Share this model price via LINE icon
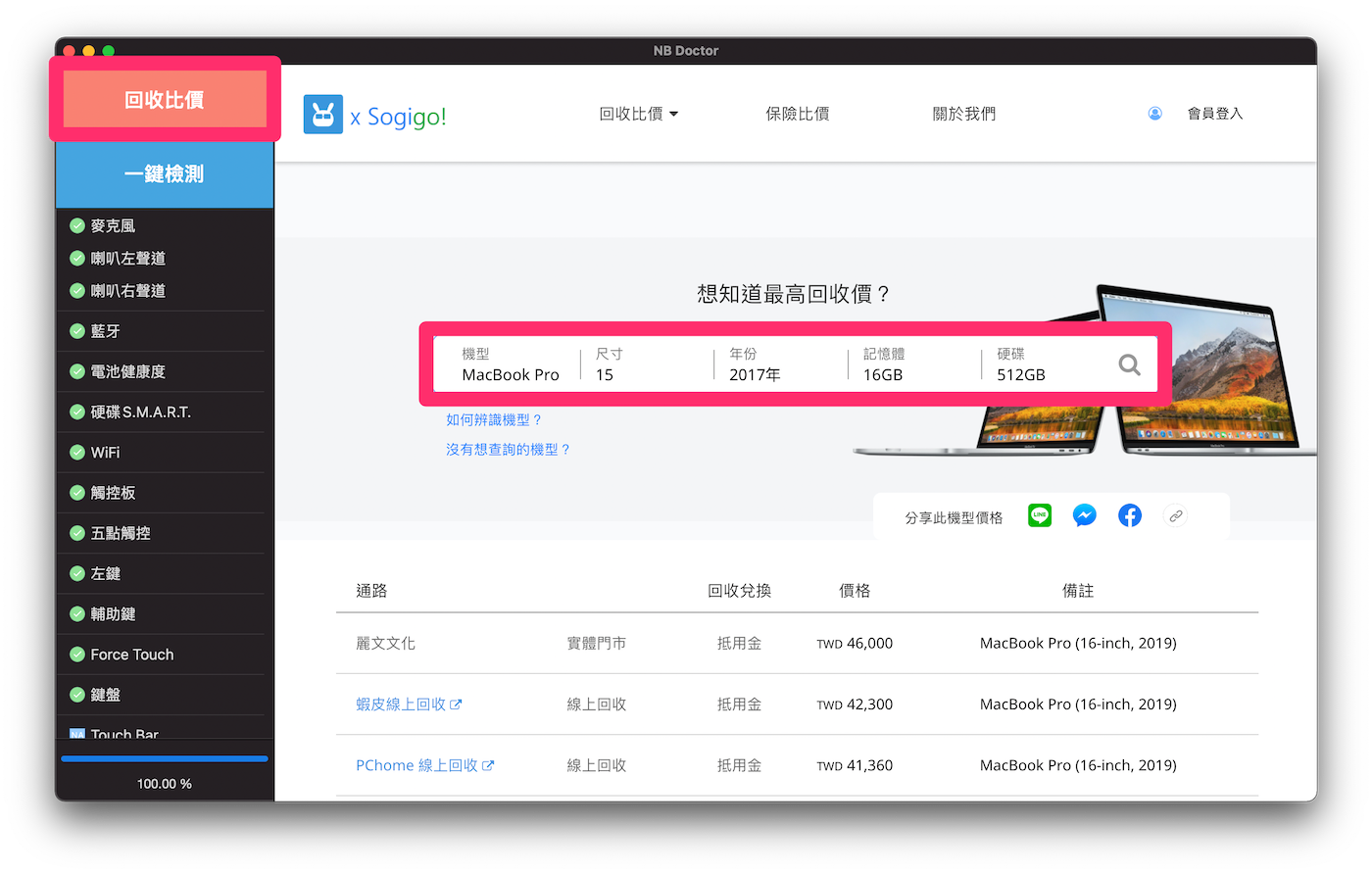1372x874 pixels. tap(1040, 515)
